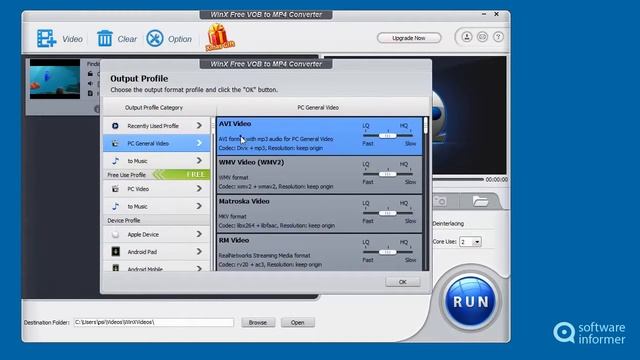Select the AVI Video profile

coord(319,136)
